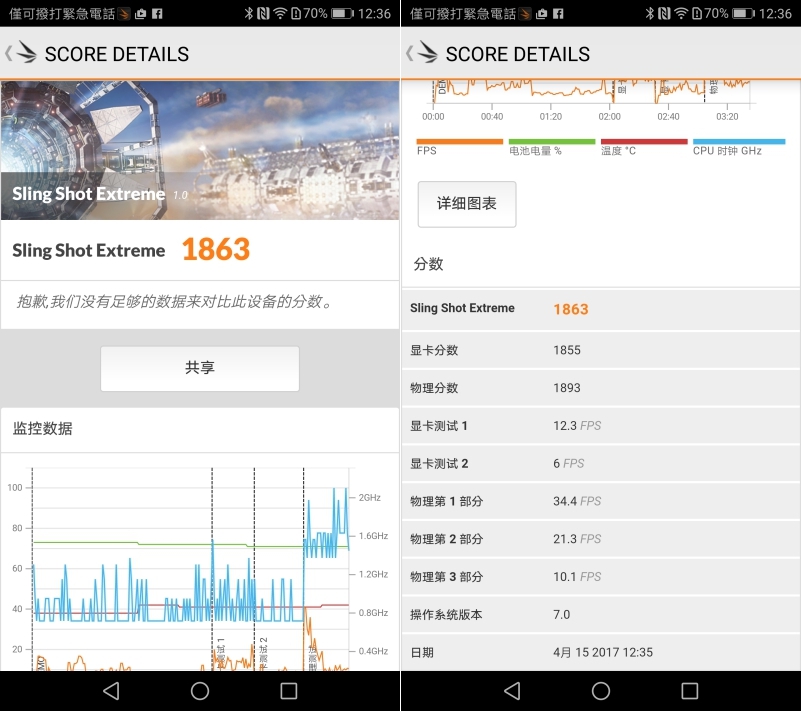Tap Android home button on left screen
Viewport: 801px width, 711px height.
200,691
